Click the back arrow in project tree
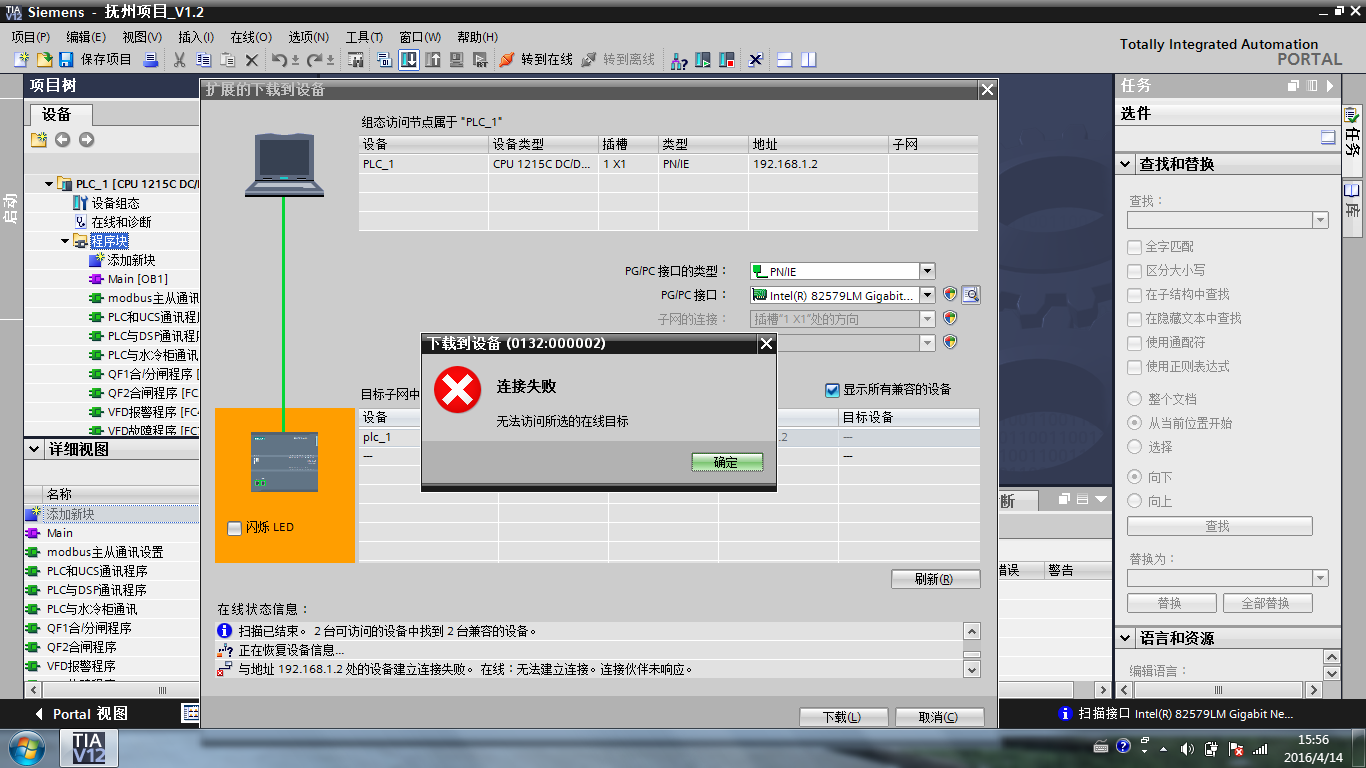Viewport: 1366px width, 768px height. coord(63,140)
